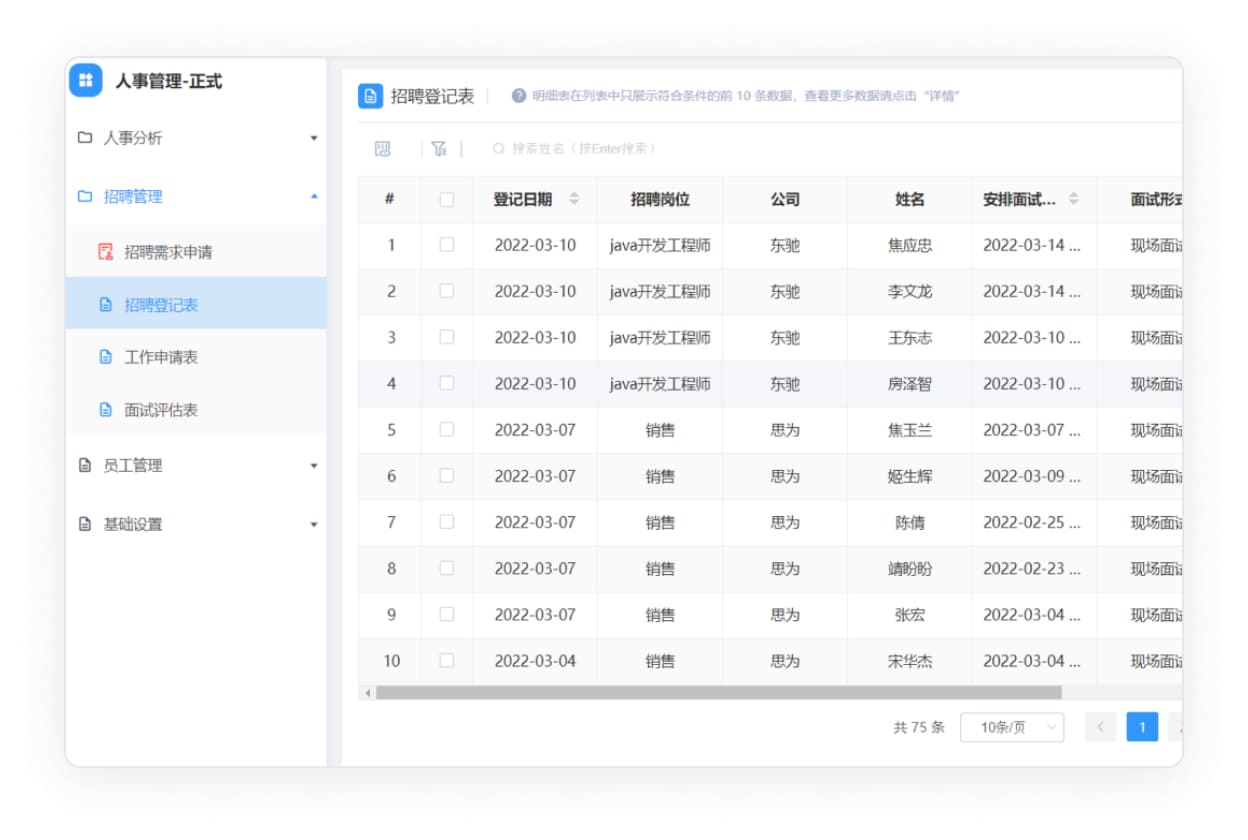Image resolution: width=1248 pixels, height=840 pixels.
Task: Check the checkbox for row 1 (焦应忠)
Action: point(447,245)
